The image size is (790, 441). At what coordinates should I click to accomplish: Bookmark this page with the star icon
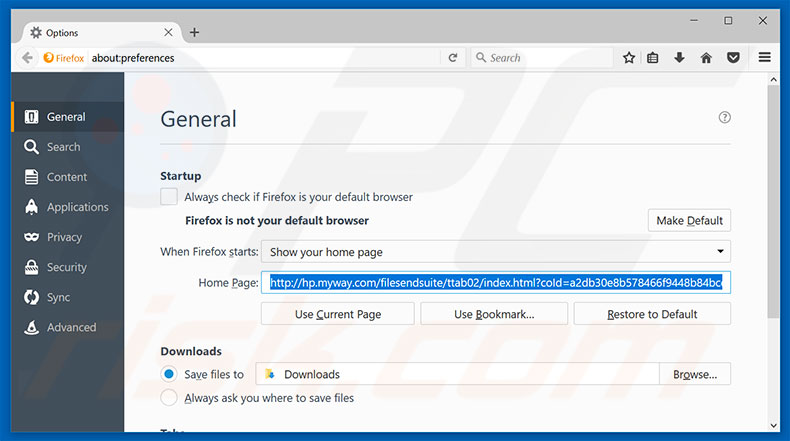pos(629,58)
